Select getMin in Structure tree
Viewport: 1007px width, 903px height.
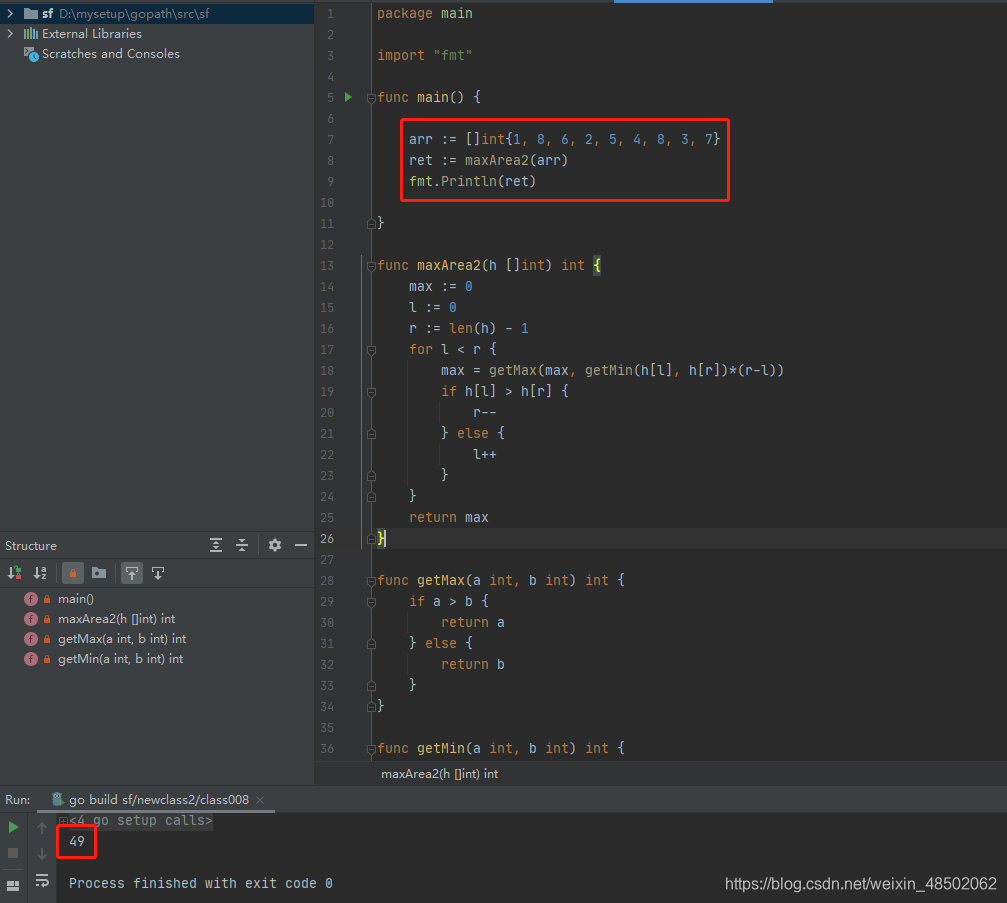(120, 658)
